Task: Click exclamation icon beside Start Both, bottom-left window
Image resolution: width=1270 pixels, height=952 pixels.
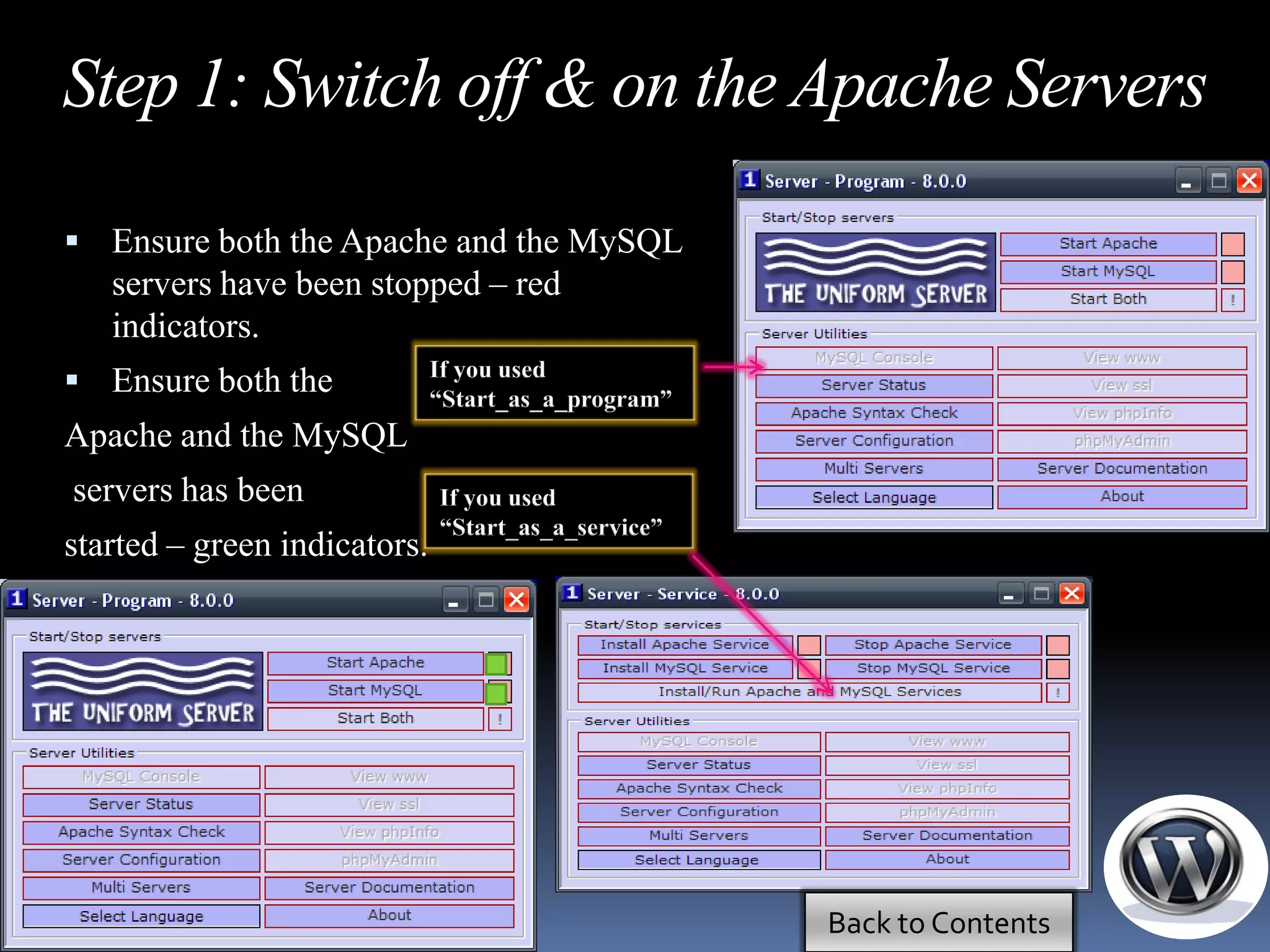Action: 500,719
